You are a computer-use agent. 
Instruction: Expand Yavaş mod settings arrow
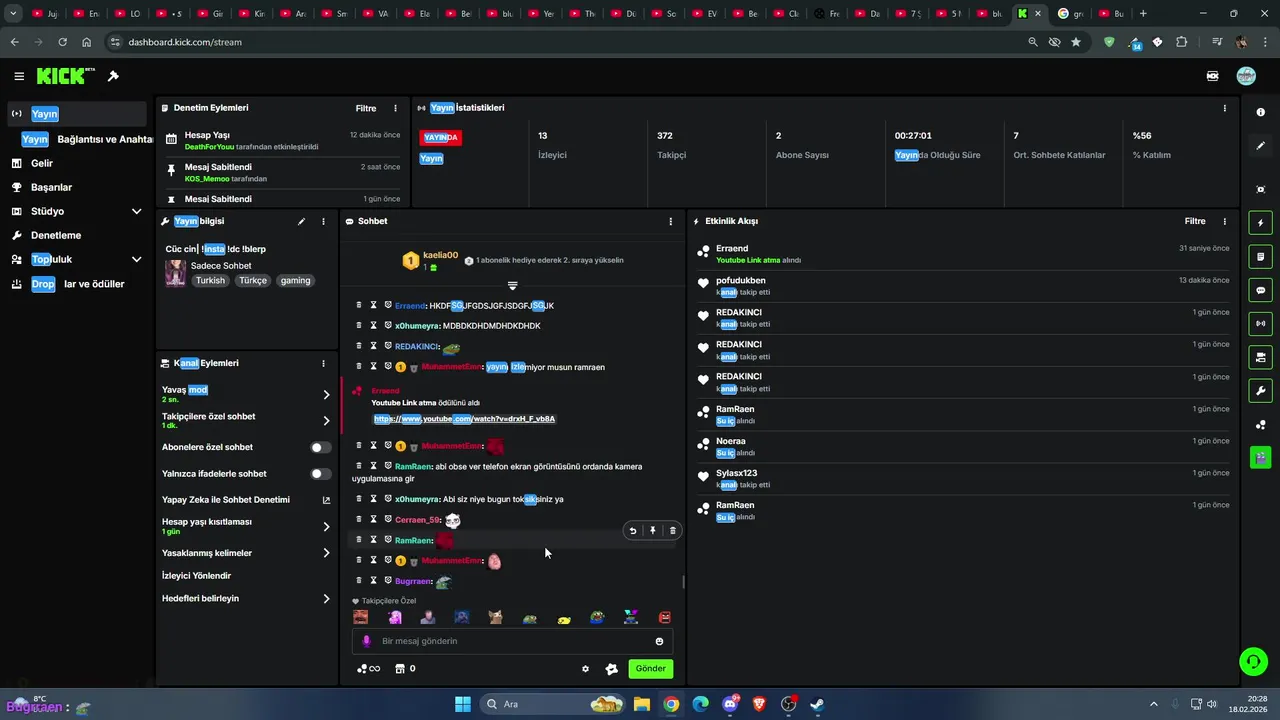point(326,395)
